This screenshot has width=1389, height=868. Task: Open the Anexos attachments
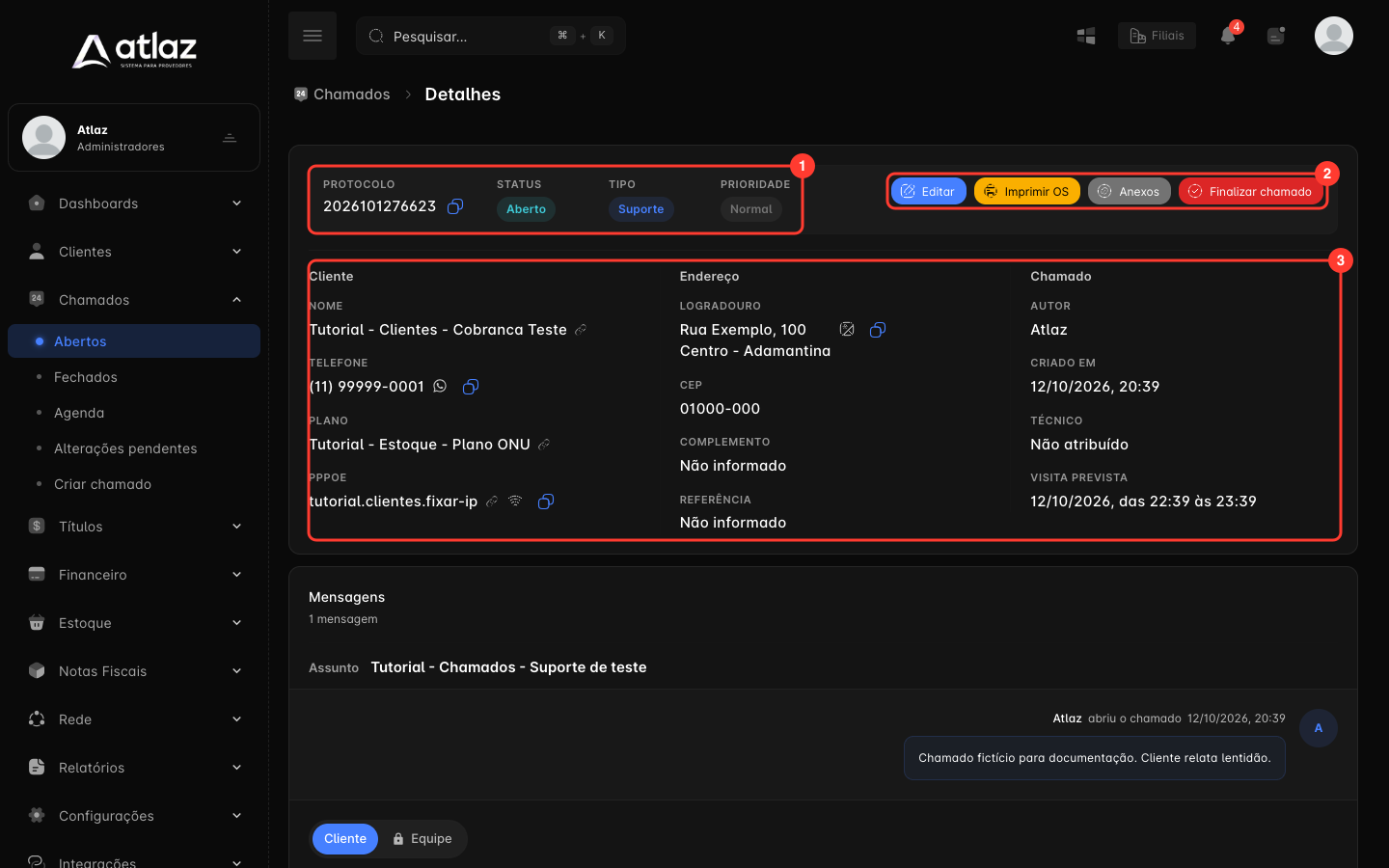tap(1130, 191)
